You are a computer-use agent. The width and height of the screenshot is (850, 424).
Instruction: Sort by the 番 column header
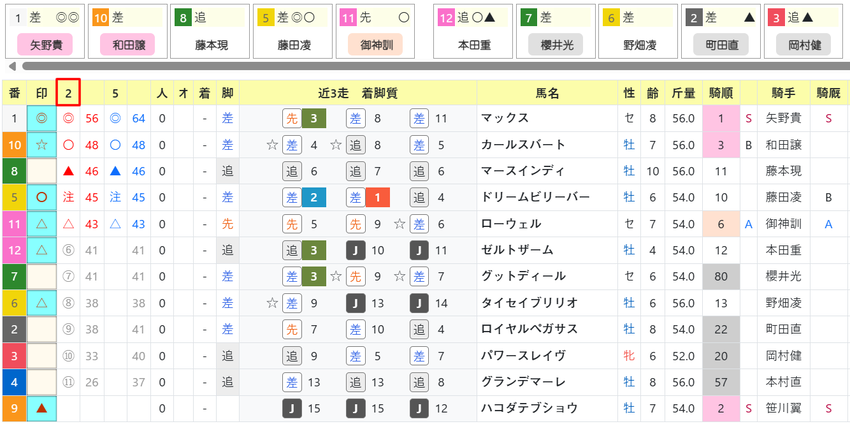[14, 93]
